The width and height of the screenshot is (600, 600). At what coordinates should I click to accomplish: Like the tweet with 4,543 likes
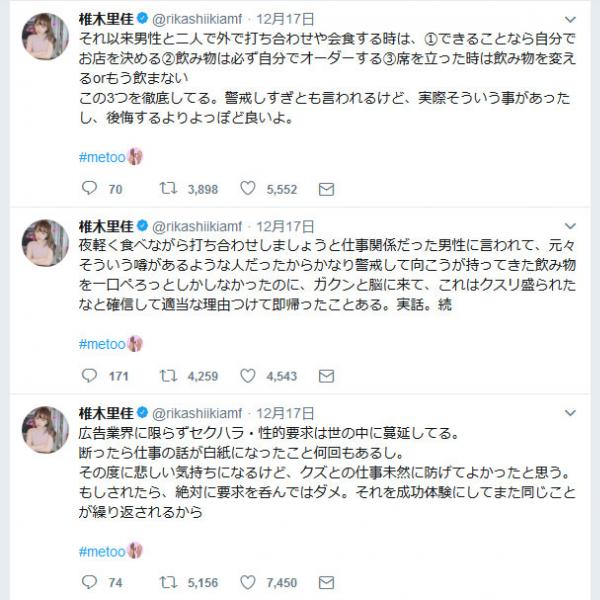248,375
